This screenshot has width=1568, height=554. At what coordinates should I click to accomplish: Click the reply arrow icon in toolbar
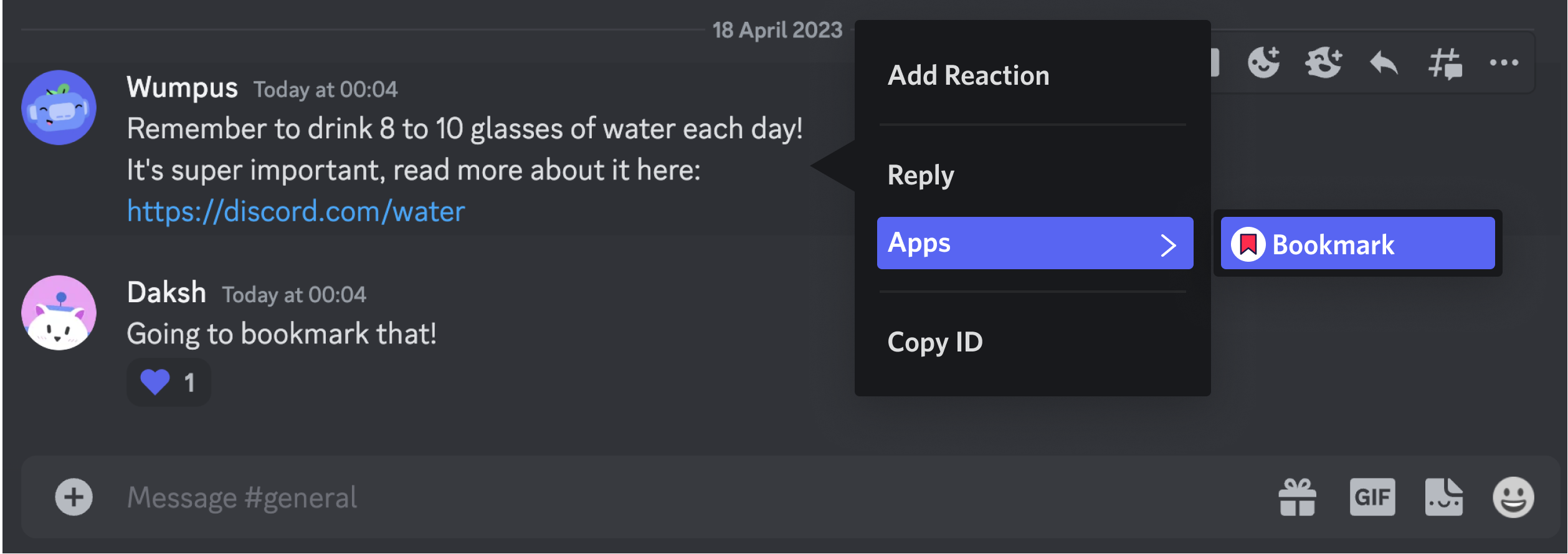point(1384,63)
